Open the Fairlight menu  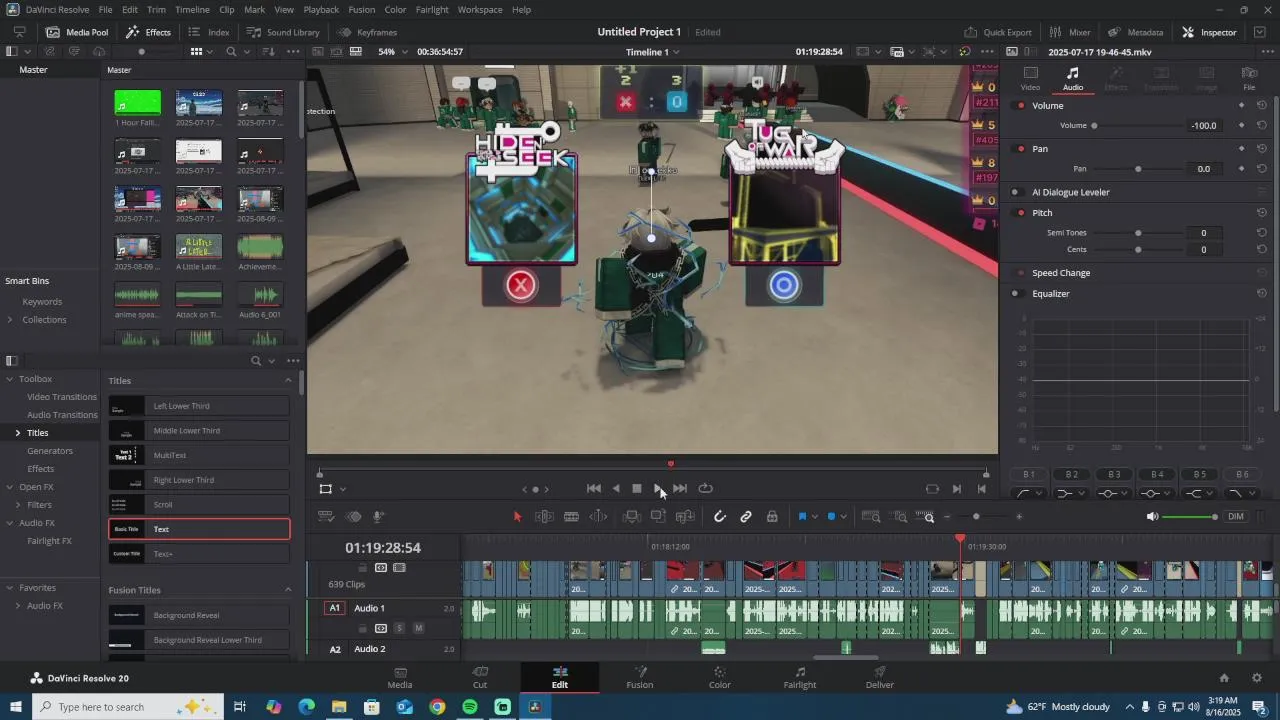click(432, 9)
